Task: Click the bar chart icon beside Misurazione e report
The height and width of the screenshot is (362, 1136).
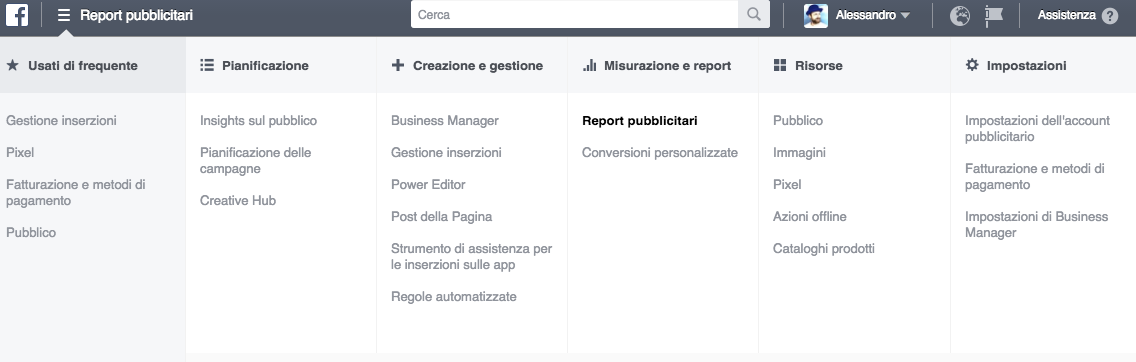Action: (x=590, y=65)
